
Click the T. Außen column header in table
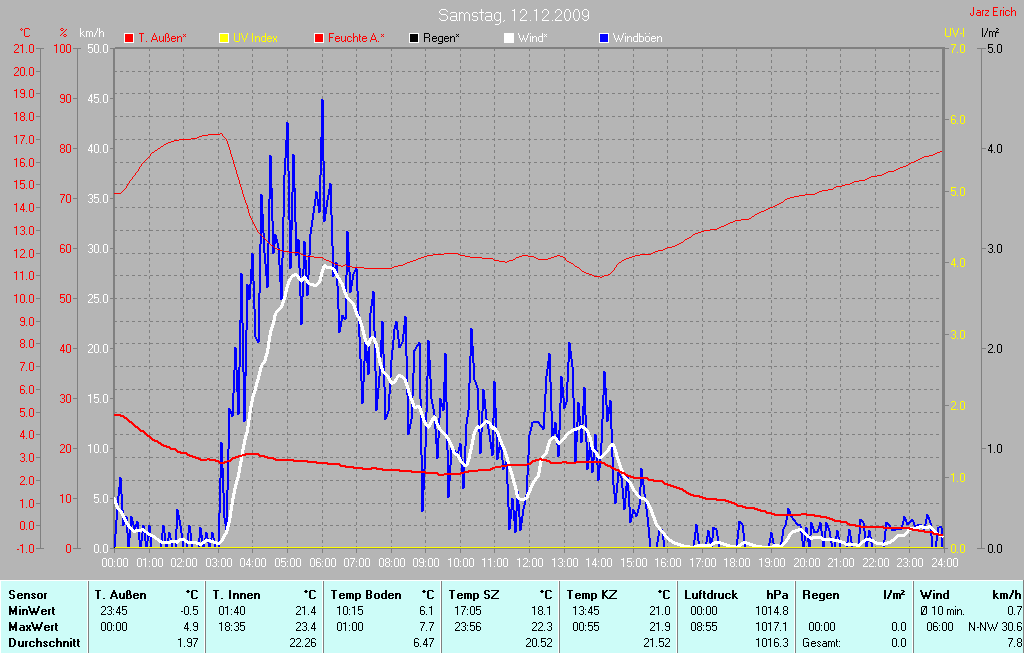tap(120, 595)
